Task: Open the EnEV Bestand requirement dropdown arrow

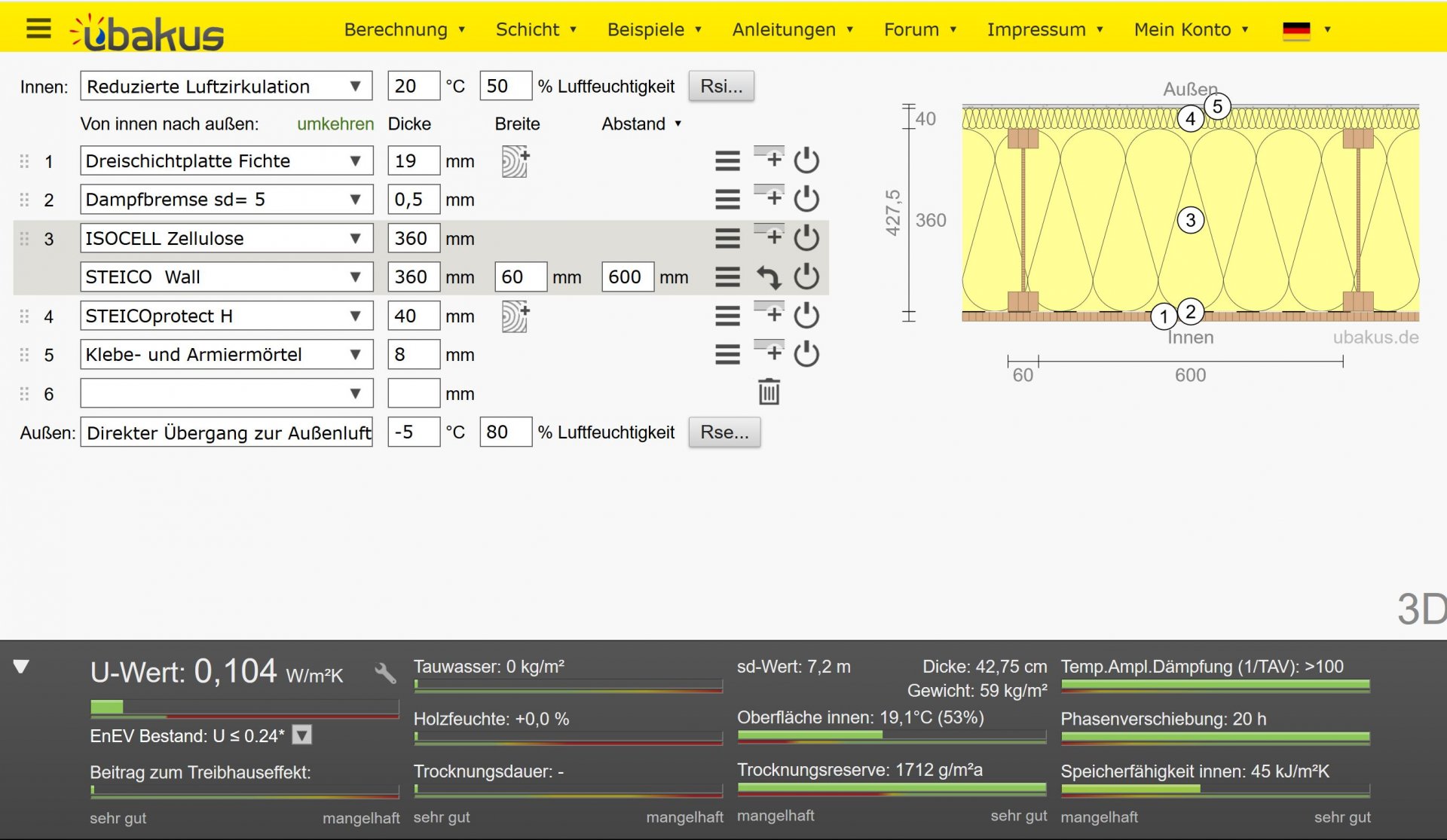Action: 302,735
